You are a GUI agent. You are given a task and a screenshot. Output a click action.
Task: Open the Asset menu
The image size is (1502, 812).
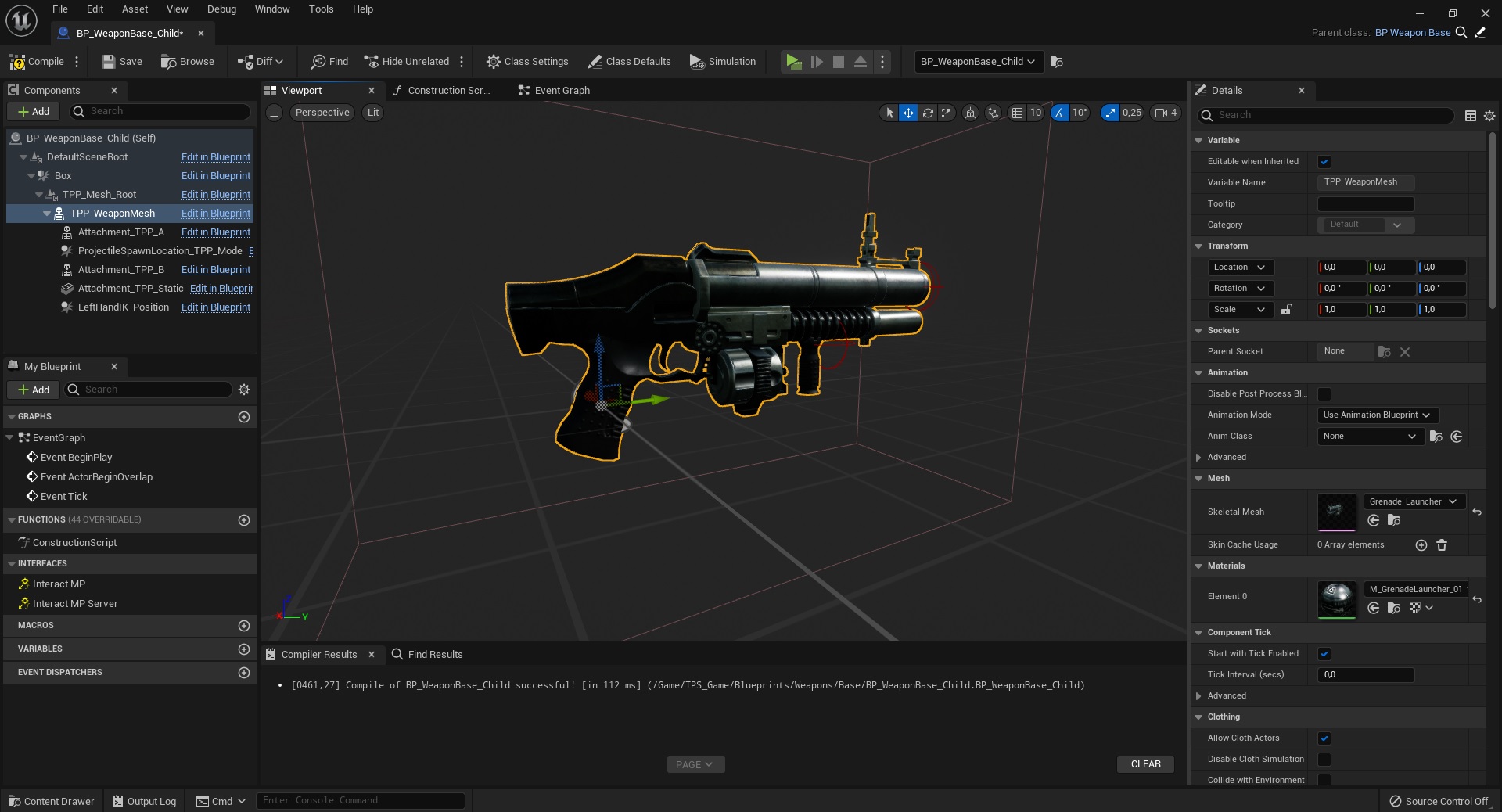(x=135, y=9)
